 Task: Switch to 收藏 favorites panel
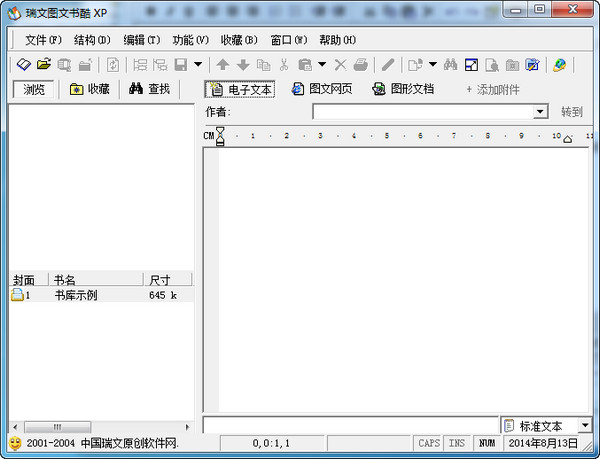coord(90,89)
